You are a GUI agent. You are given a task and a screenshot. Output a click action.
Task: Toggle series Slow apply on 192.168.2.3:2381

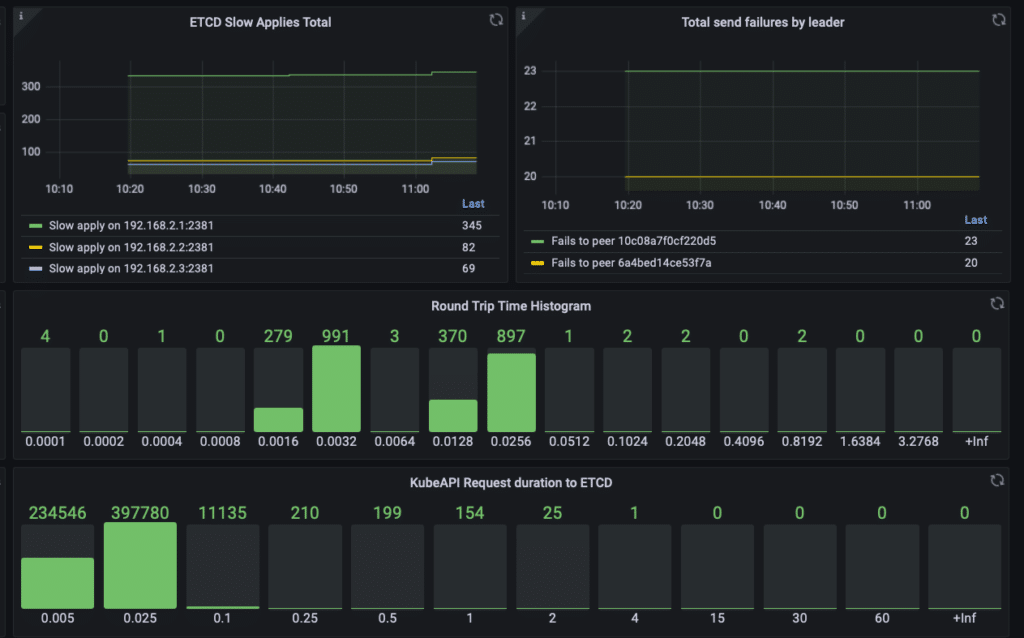point(131,268)
